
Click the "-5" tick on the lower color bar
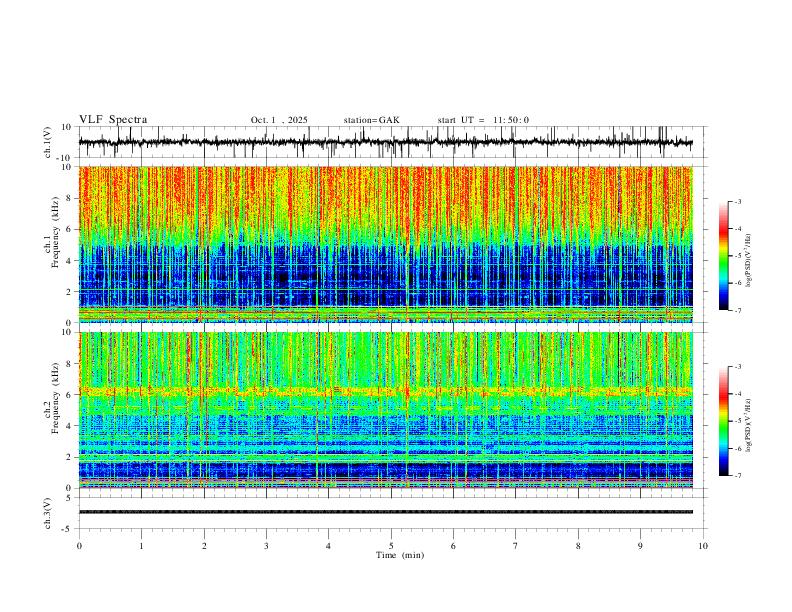738,421
